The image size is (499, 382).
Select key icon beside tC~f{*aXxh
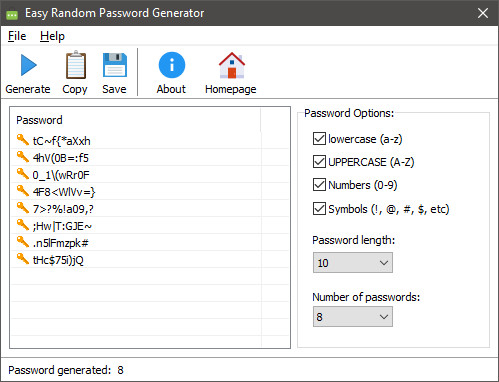pyautogui.click(x=23, y=140)
